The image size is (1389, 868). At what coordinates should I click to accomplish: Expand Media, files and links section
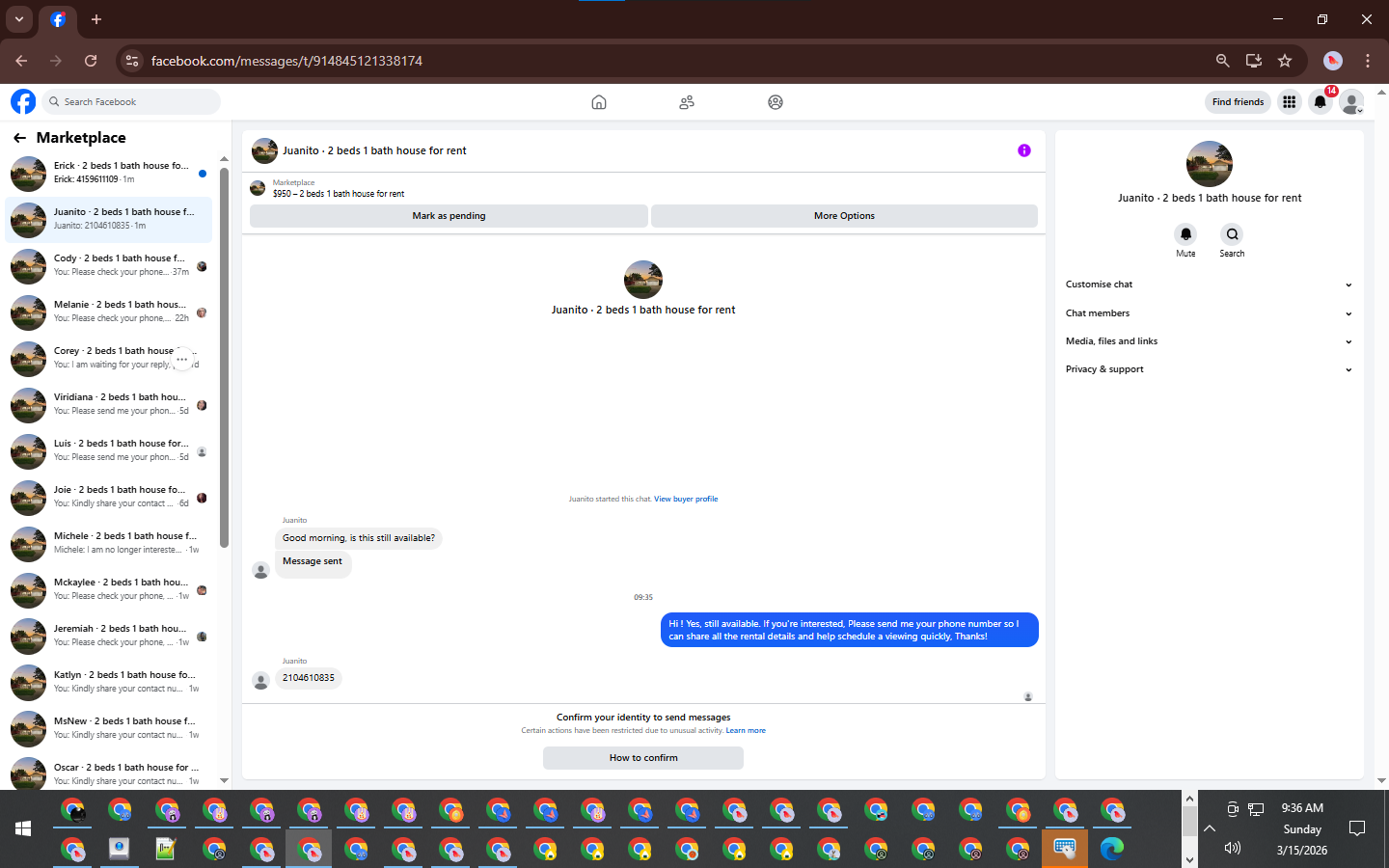click(1209, 341)
